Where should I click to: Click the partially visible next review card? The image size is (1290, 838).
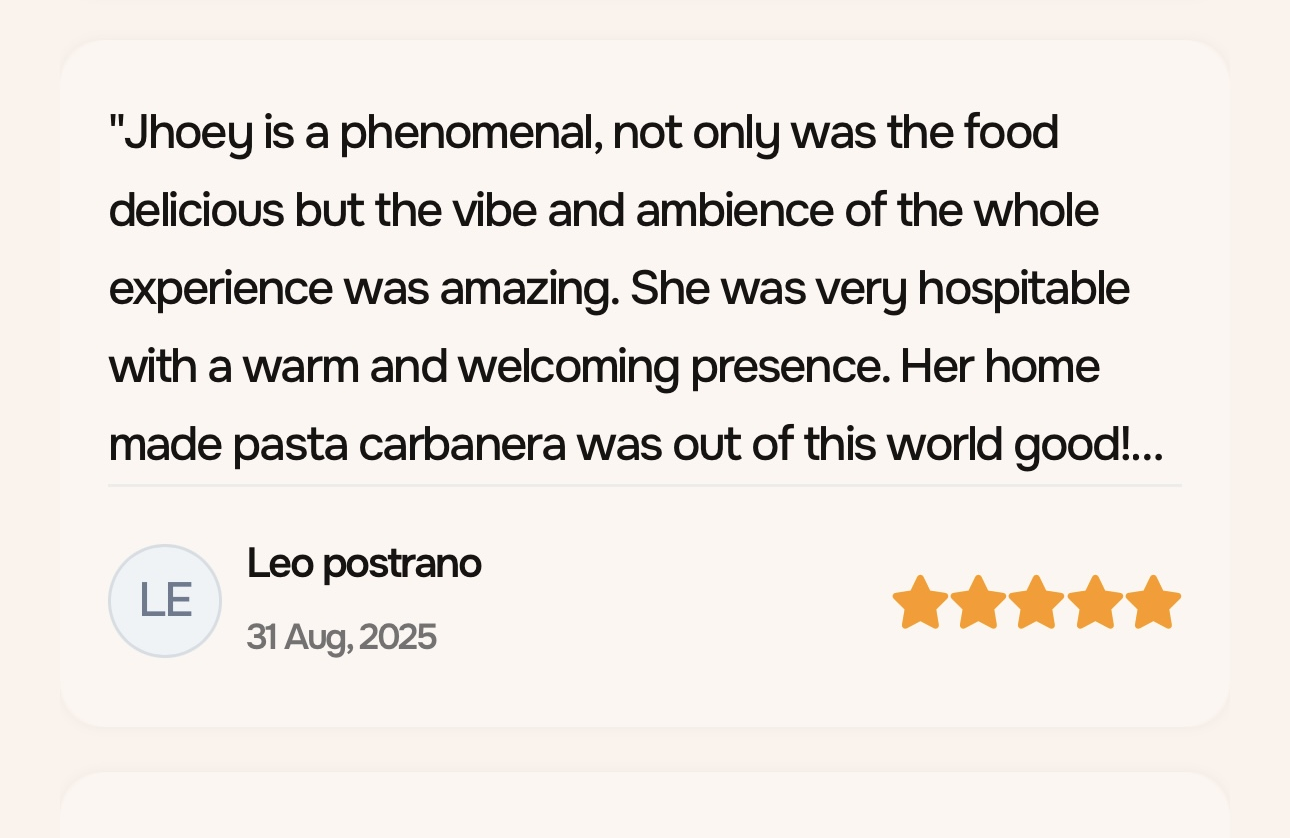point(644,808)
